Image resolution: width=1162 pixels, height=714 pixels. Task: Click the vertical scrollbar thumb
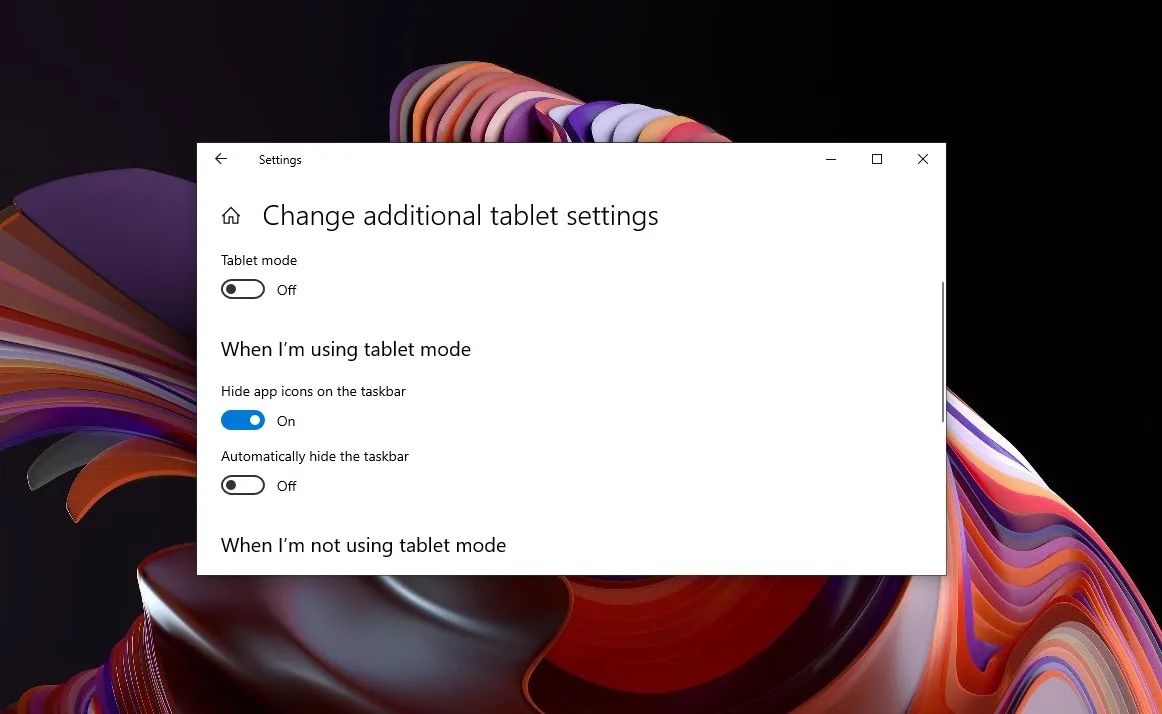click(942, 350)
